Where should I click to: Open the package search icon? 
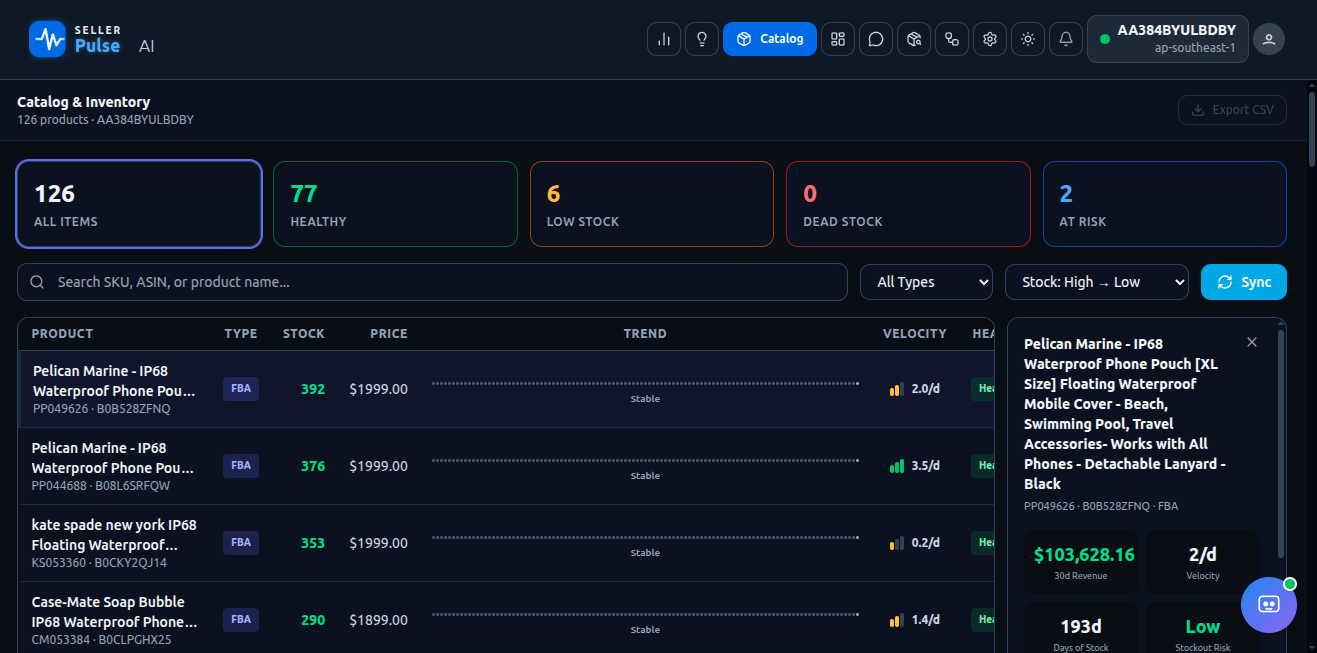tap(914, 39)
